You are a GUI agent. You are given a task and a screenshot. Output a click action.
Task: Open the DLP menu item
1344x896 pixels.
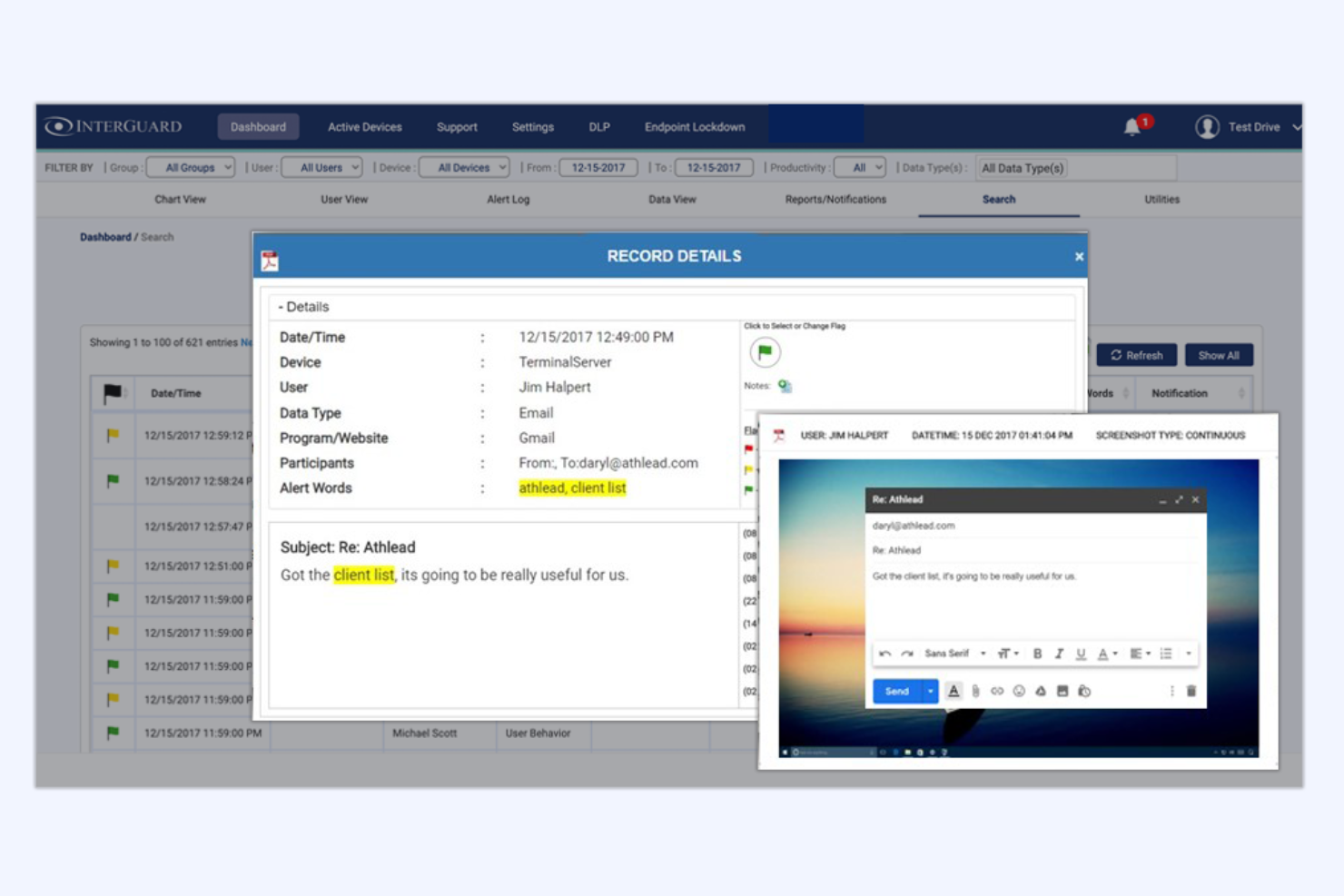click(599, 127)
